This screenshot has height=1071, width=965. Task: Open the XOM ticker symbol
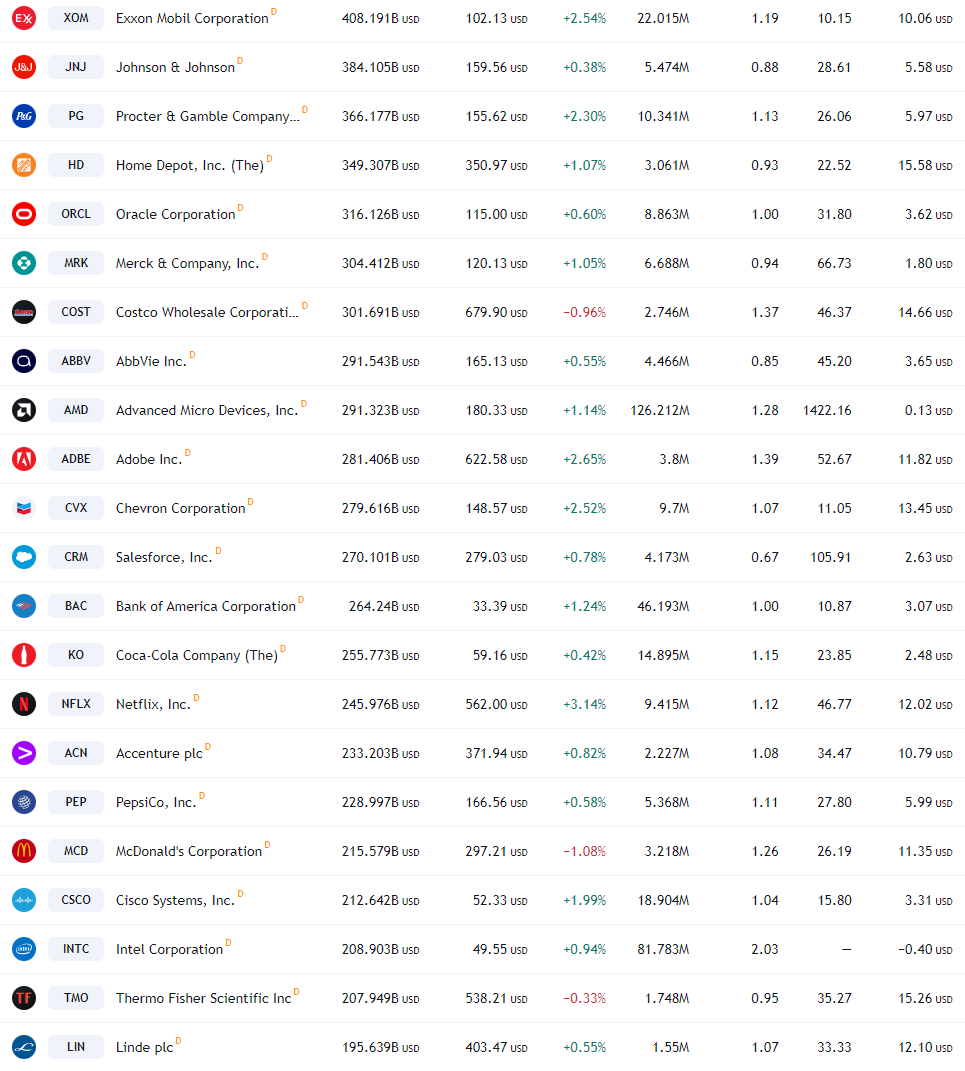[x=76, y=18]
